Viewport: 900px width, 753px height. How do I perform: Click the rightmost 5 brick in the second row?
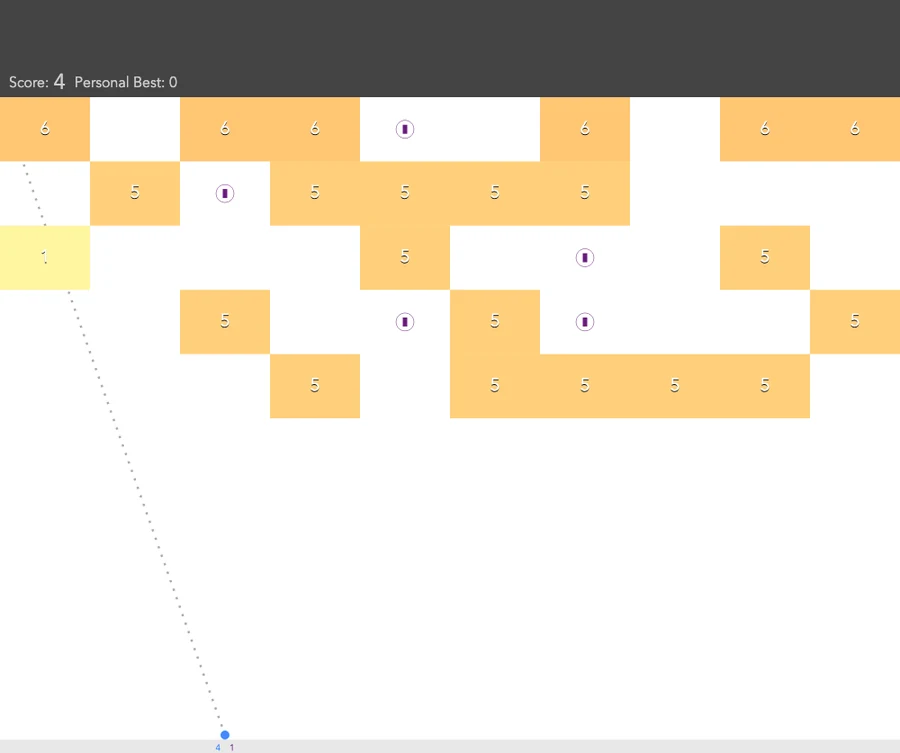(585, 193)
